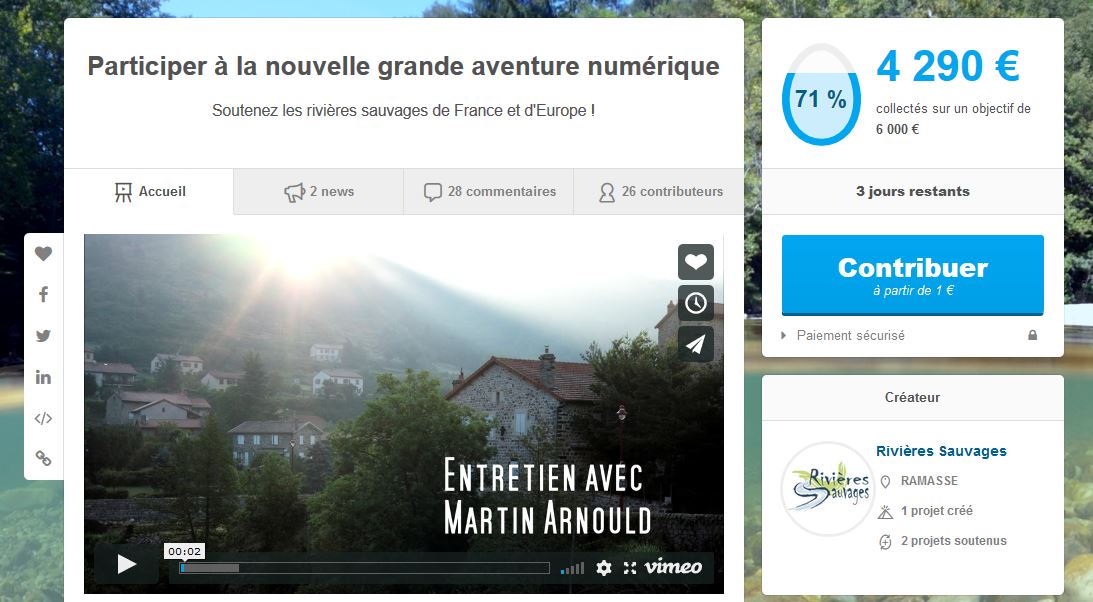Open Vimeo video settings gear
The image size is (1093, 602).
tap(604, 567)
